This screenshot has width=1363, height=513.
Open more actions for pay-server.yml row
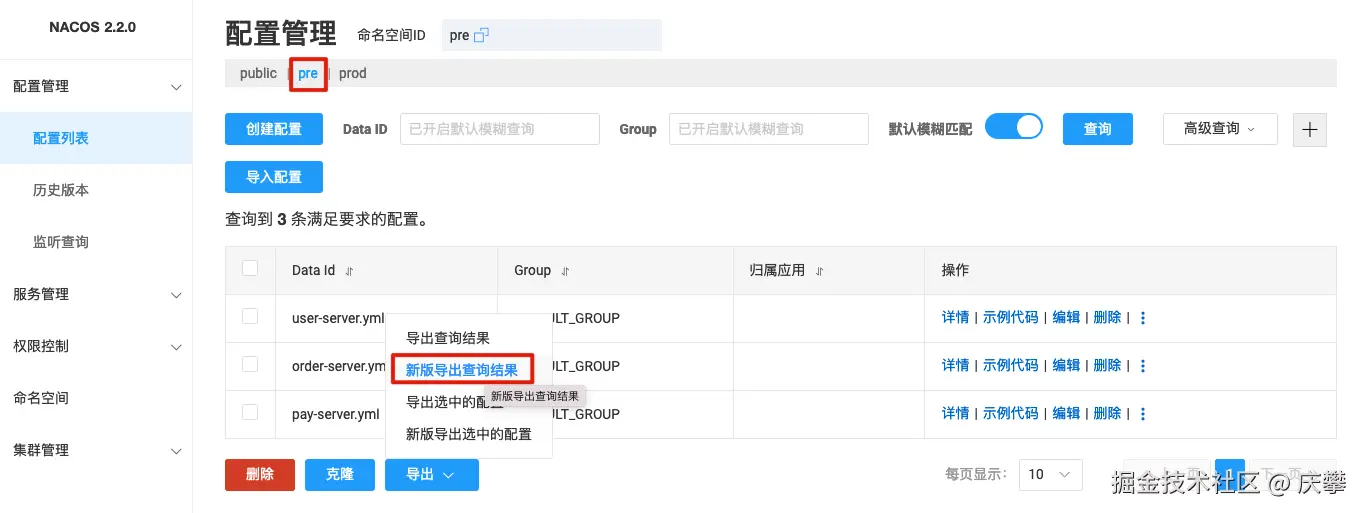(x=1143, y=414)
